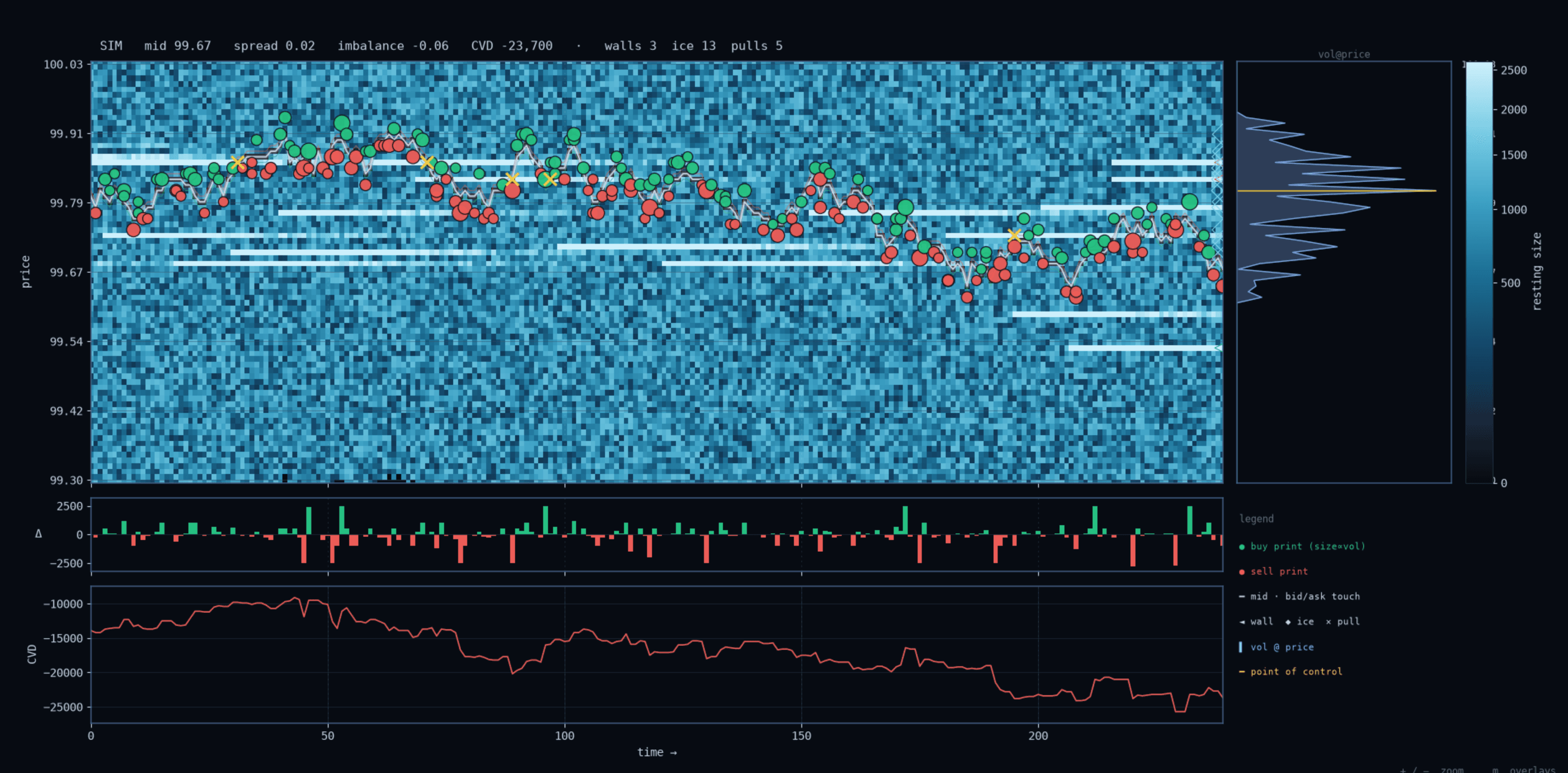Click the Δ delta panel axis label

point(38,534)
